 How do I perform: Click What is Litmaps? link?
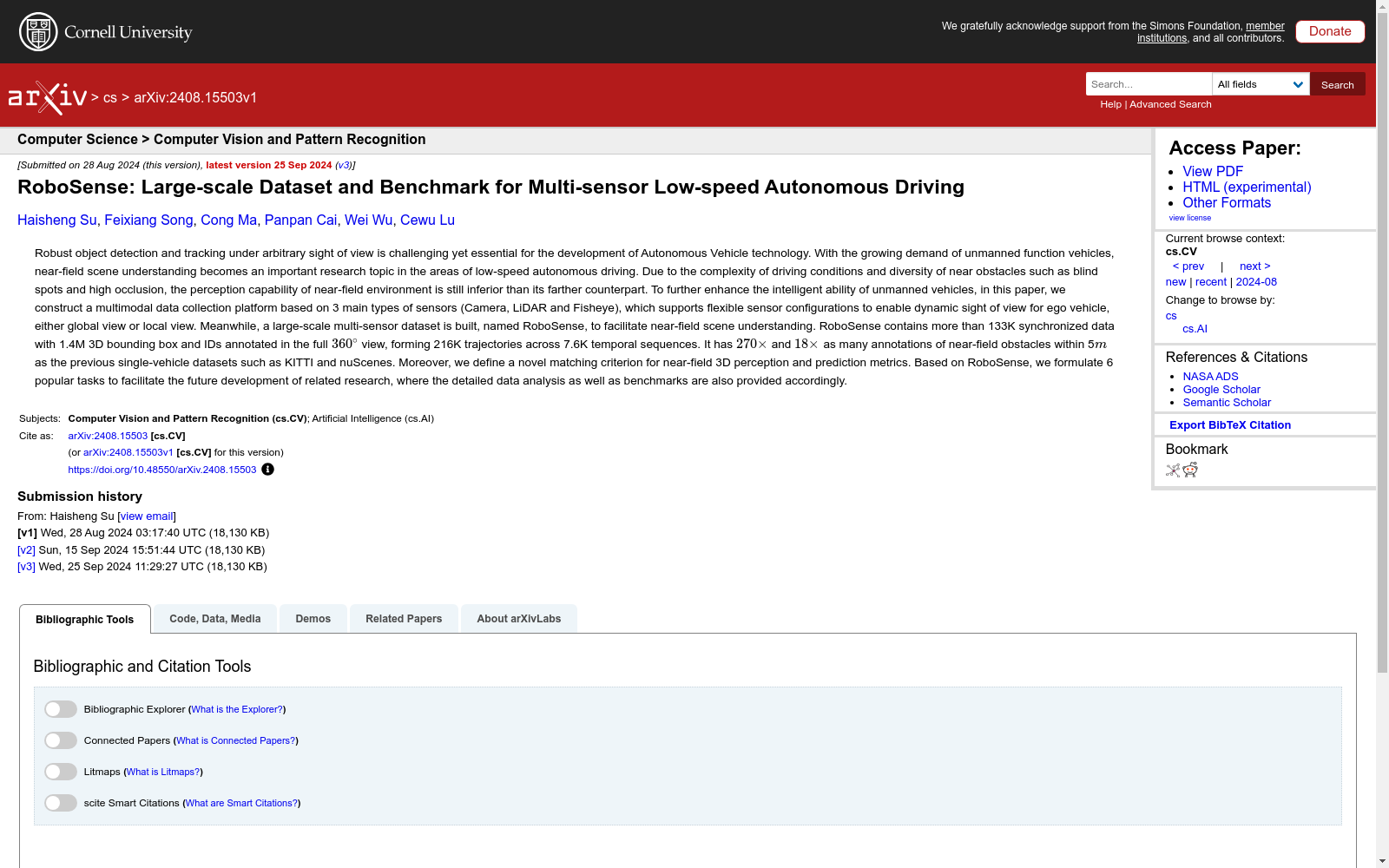[x=163, y=772]
